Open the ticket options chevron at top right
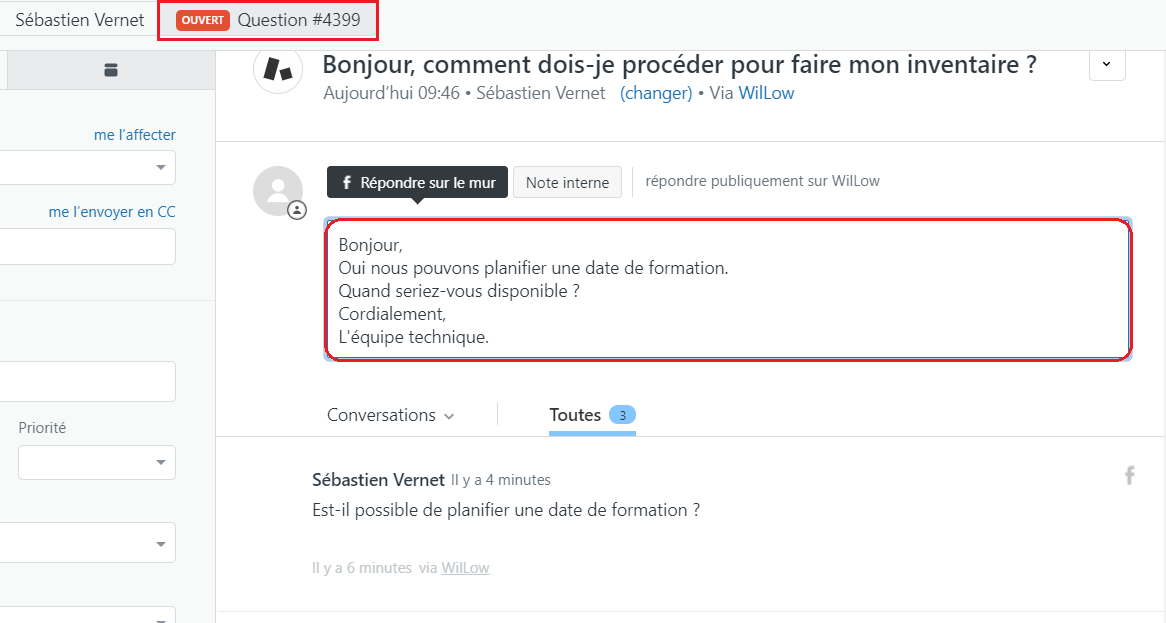The image size is (1166, 623). [x=1107, y=65]
